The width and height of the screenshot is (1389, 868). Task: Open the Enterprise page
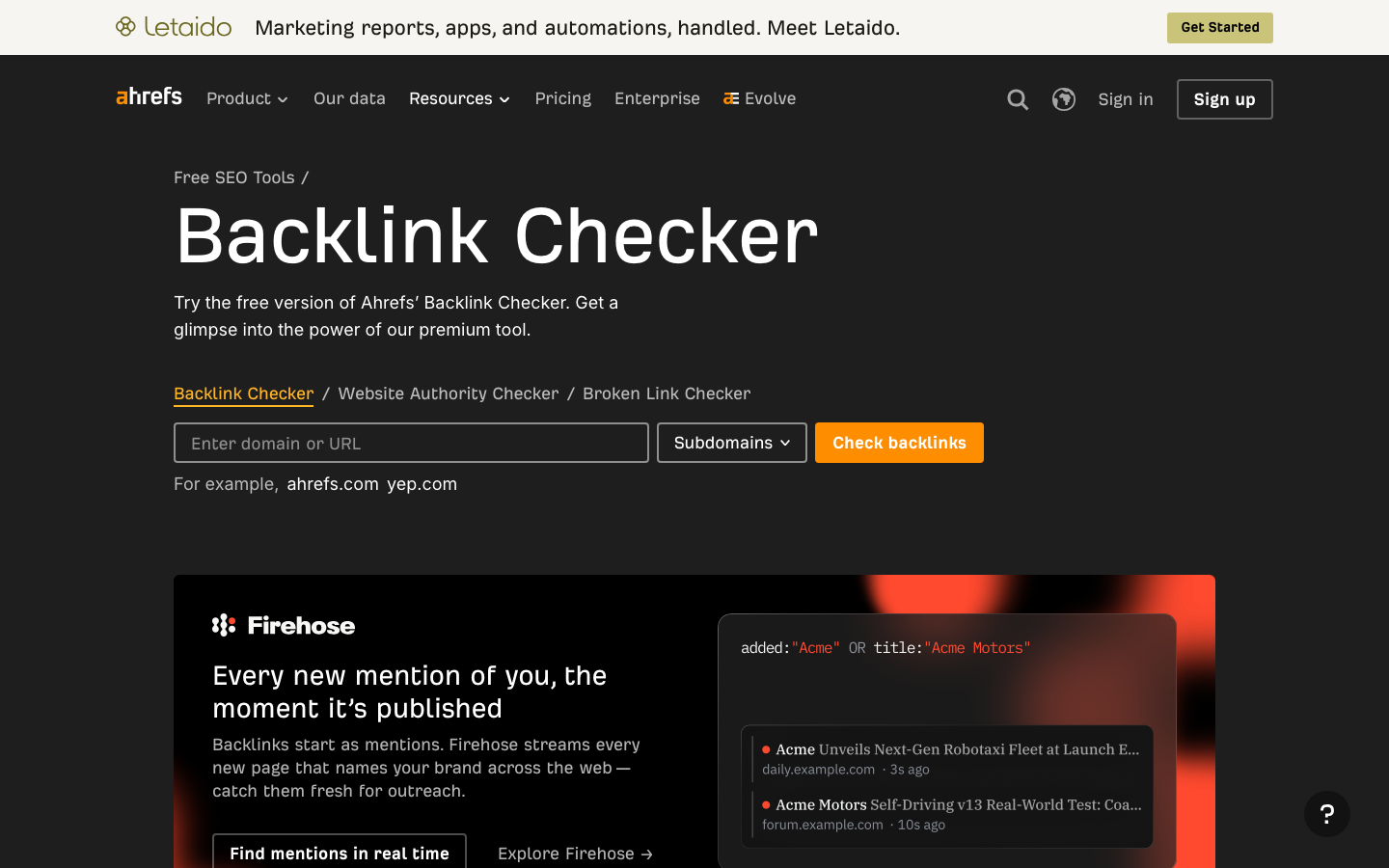pos(657,98)
